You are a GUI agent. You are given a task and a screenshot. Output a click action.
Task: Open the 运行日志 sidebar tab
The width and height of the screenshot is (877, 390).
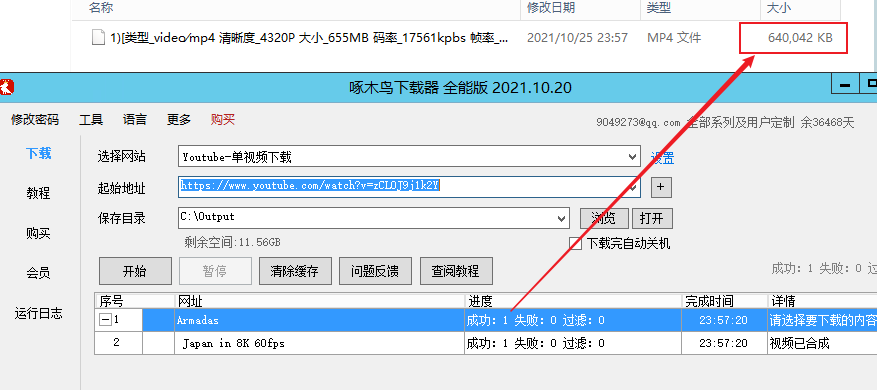click(x=39, y=313)
